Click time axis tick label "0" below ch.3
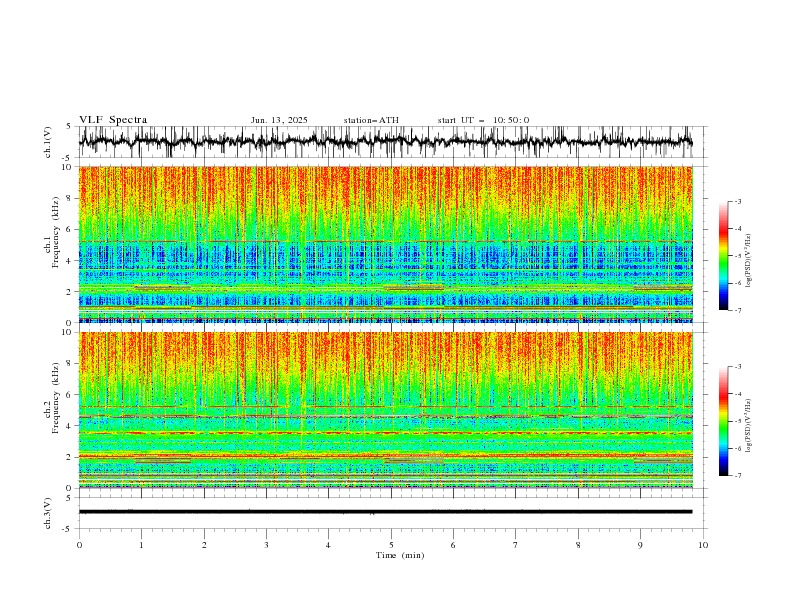Screen dimensions: 792x612 [x=79, y=545]
